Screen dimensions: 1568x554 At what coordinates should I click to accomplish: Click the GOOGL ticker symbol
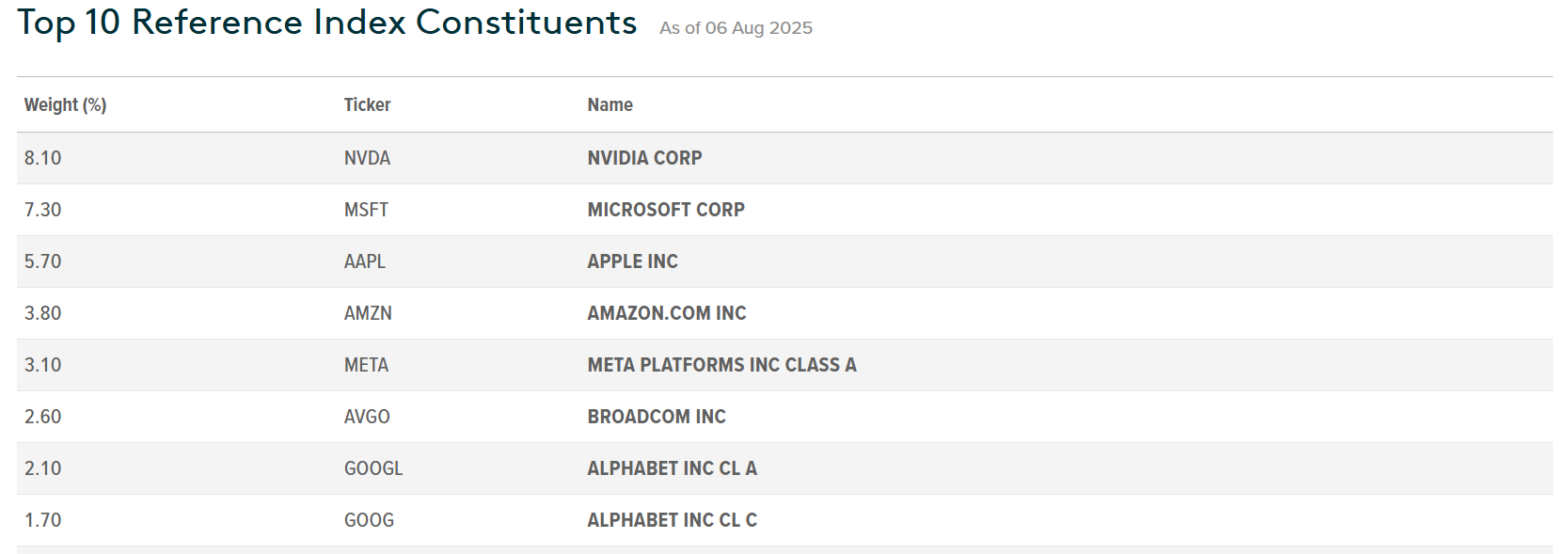tap(373, 468)
